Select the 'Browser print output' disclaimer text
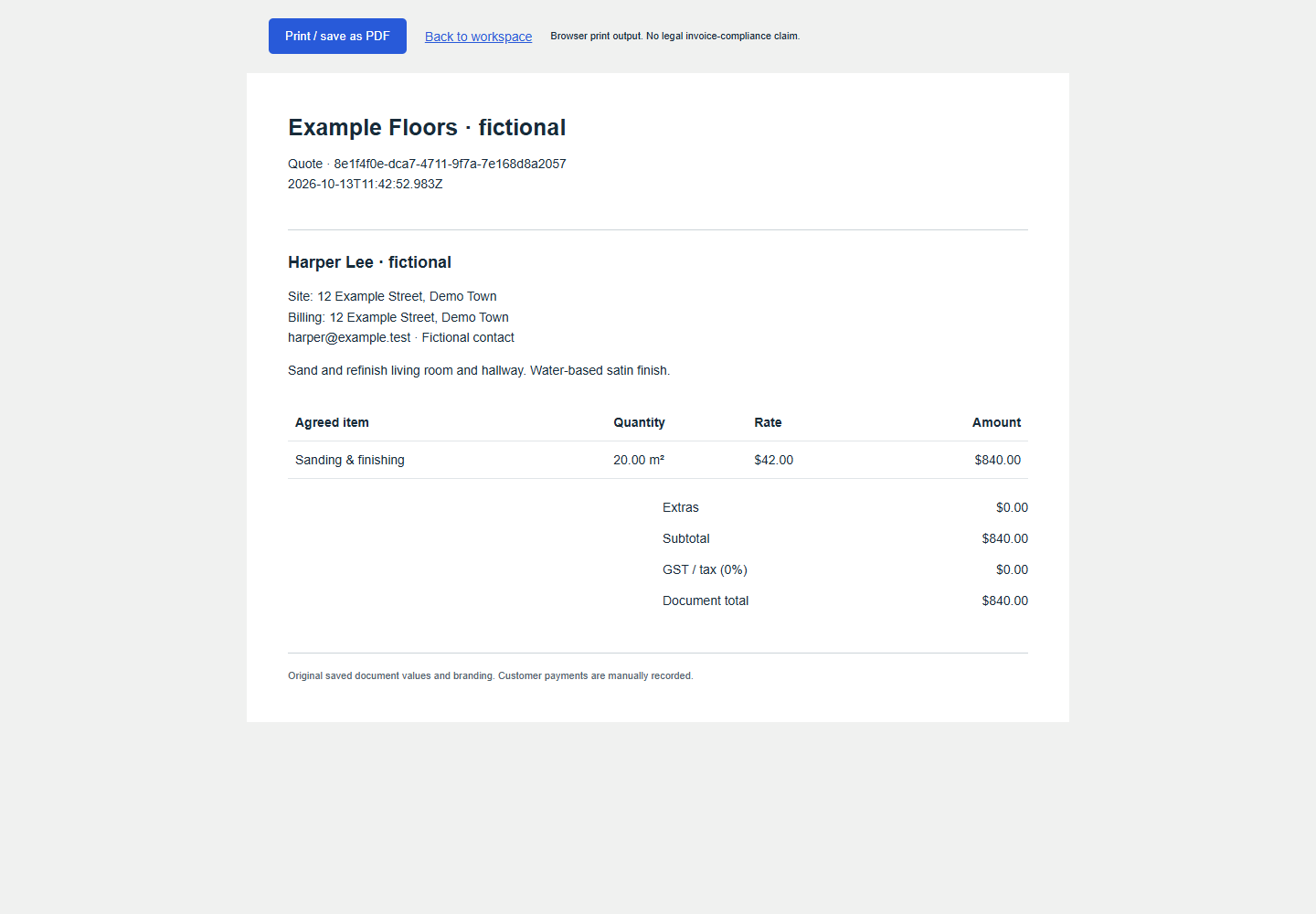This screenshot has width=1316, height=914. [674, 37]
